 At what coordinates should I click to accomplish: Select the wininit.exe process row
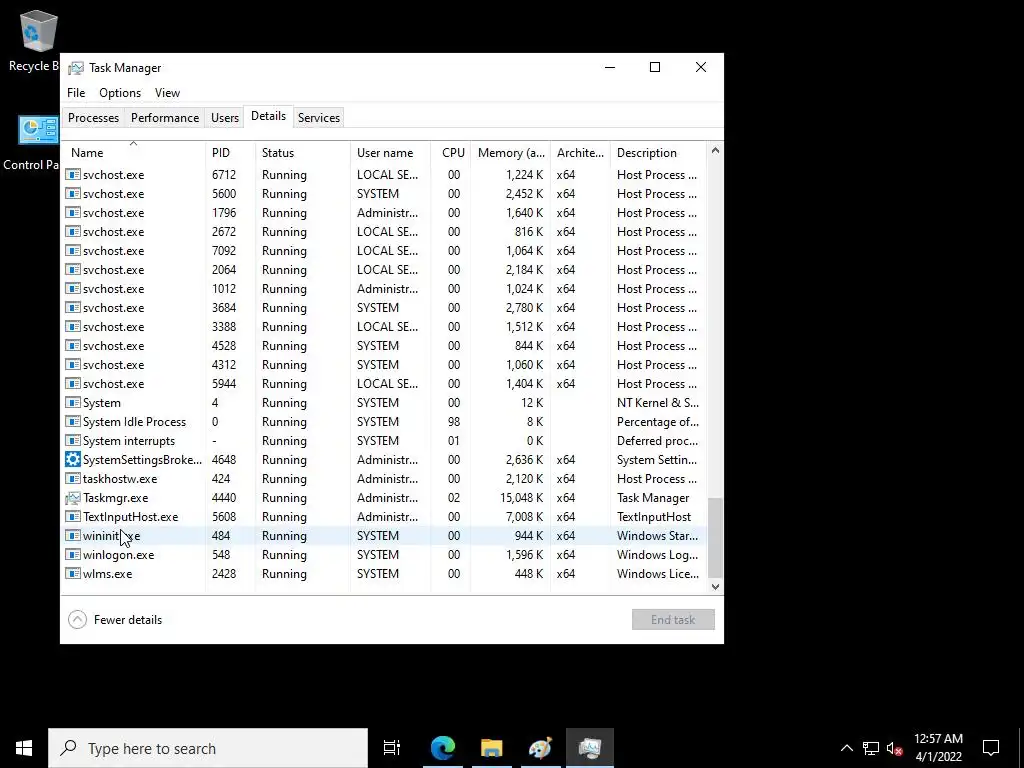coord(385,536)
